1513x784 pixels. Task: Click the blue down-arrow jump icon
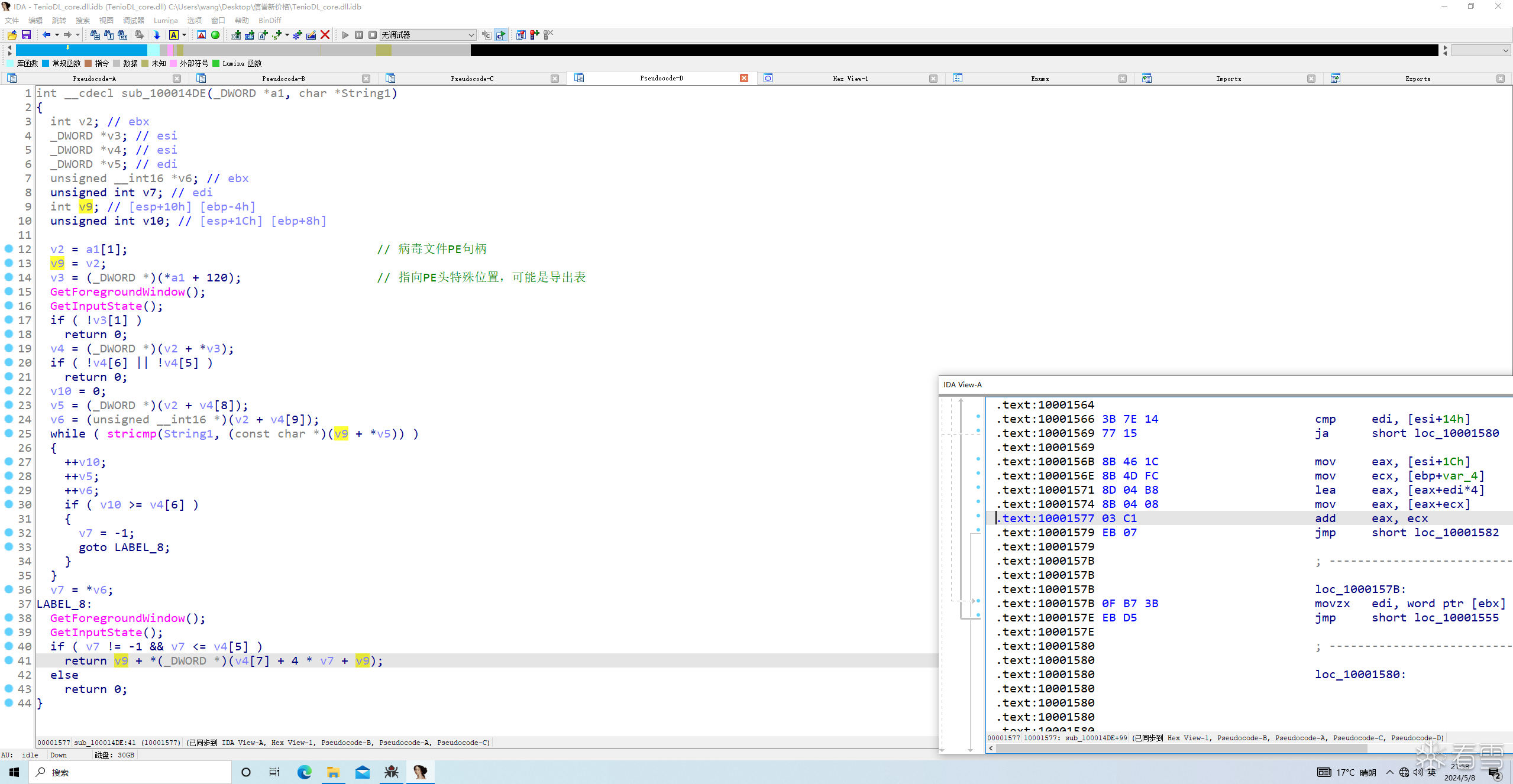[157, 35]
